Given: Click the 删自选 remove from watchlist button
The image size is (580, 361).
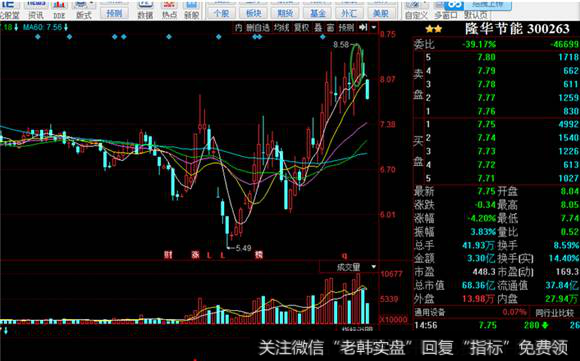Looking at the screenshot, I should [x=258, y=27].
